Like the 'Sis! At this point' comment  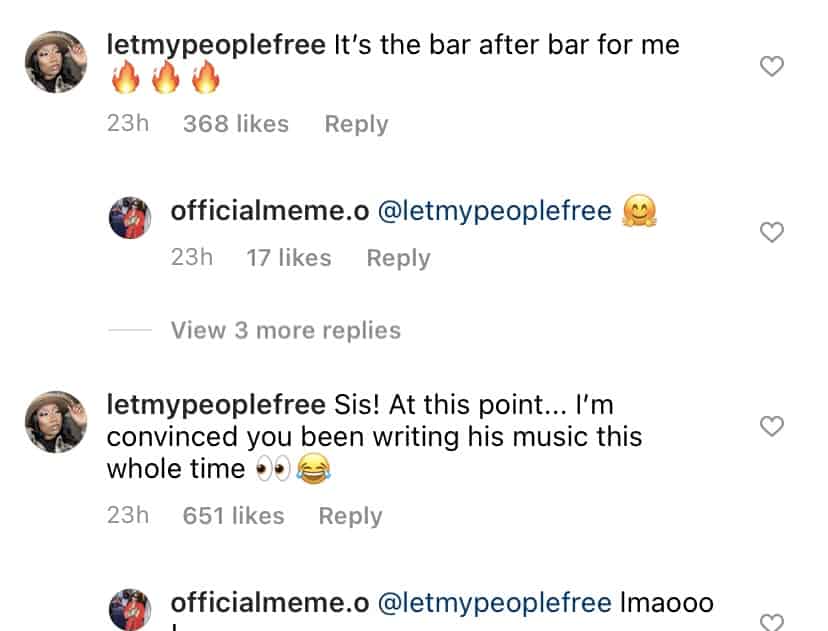click(x=771, y=425)
